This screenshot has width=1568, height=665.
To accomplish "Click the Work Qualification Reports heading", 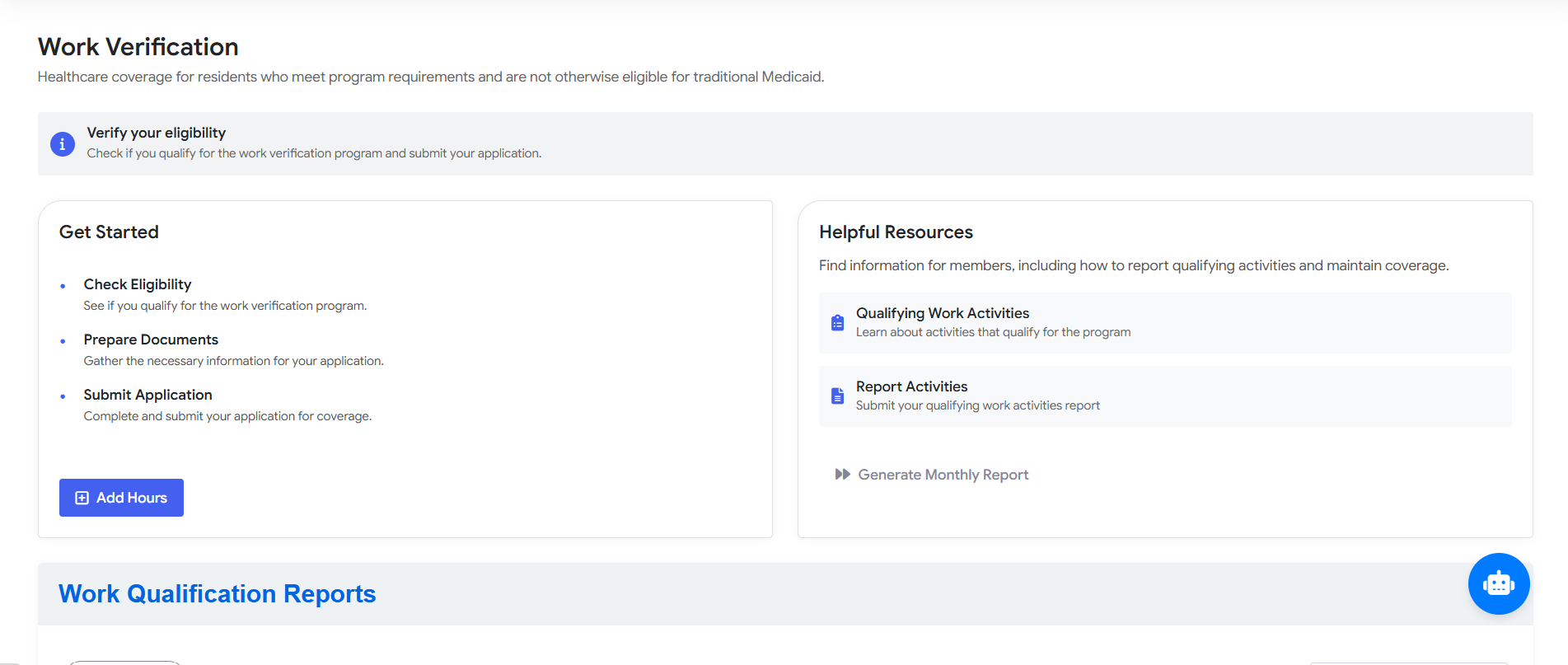I will pos(217,594).
